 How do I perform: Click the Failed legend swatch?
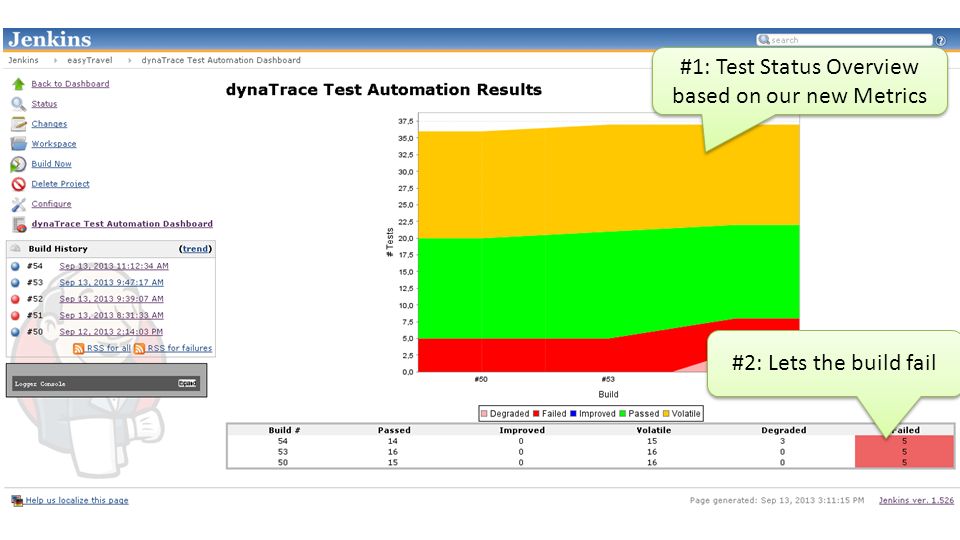click(536, 414)
